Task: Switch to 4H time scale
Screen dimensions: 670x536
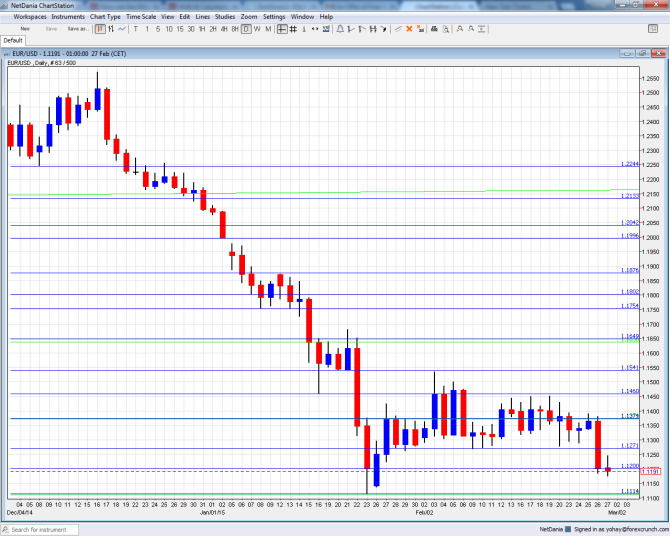Action: [x=224, y=29]
